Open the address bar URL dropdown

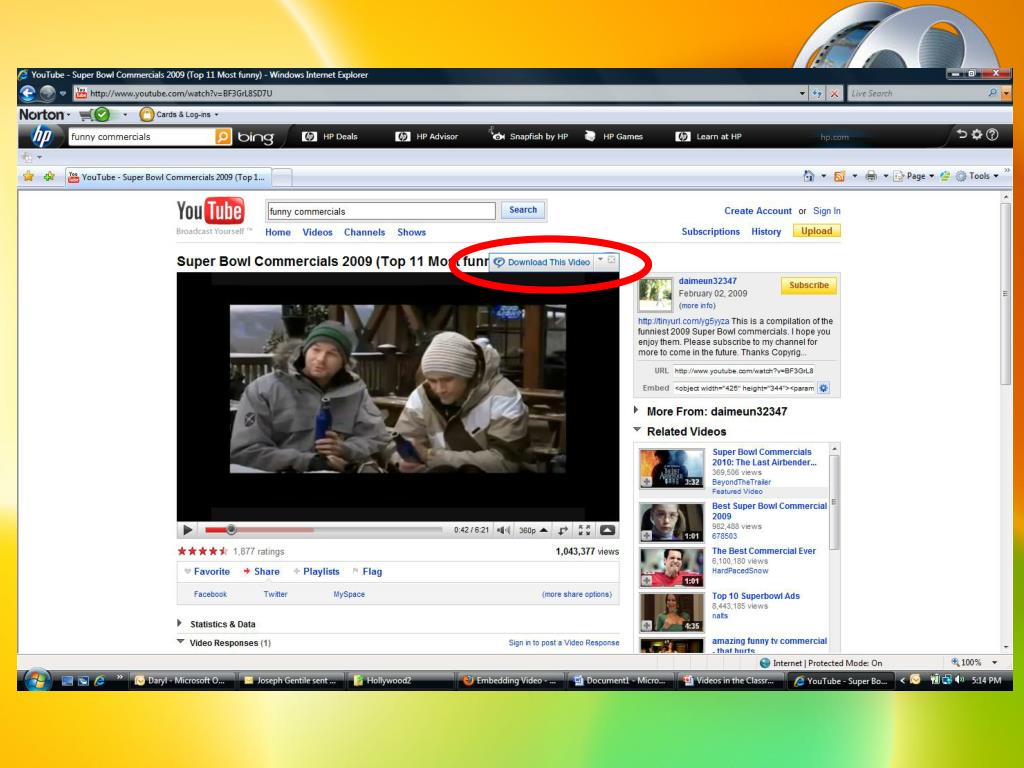802,93
